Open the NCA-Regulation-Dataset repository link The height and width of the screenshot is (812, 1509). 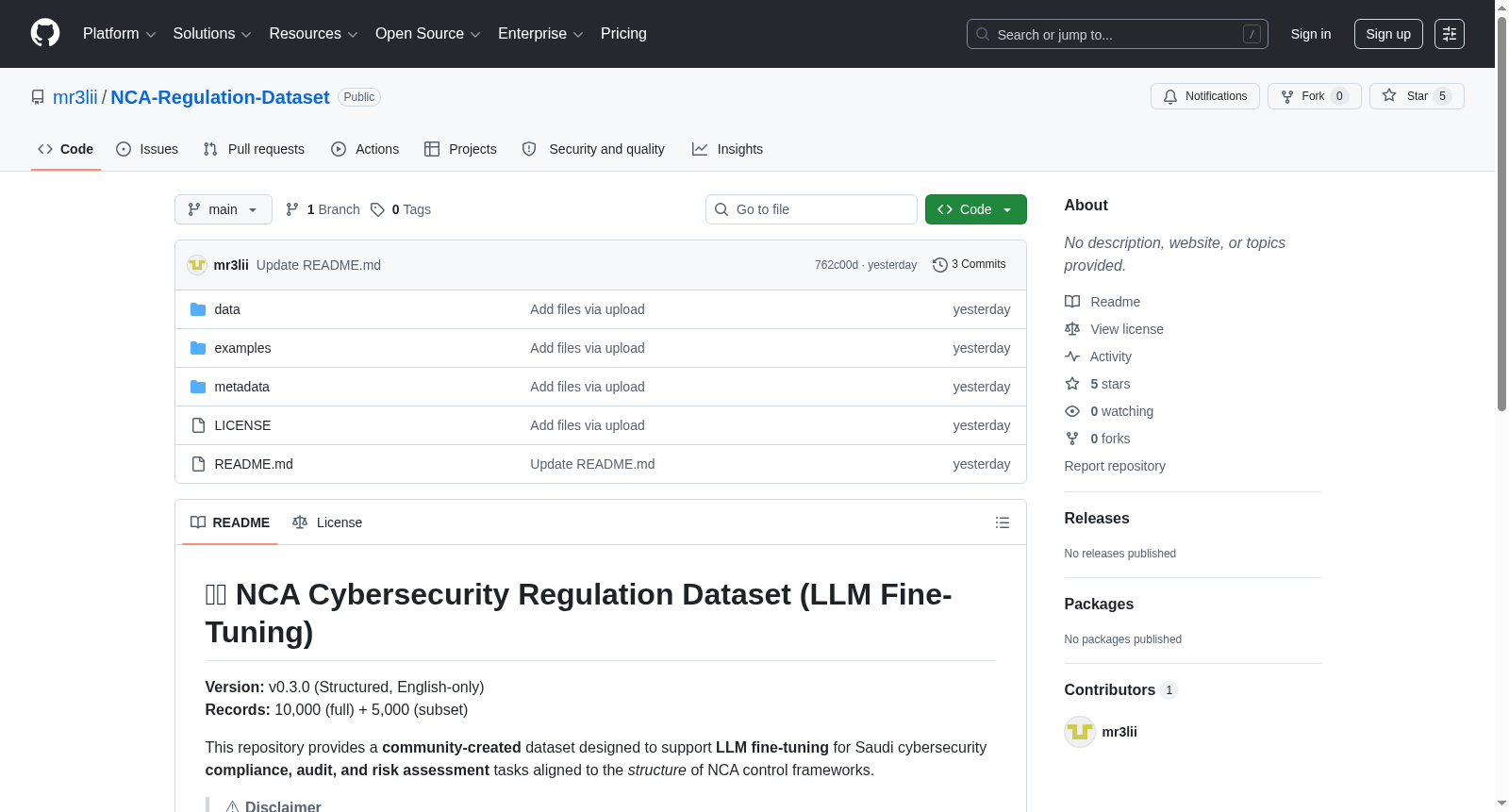(220, 97)
